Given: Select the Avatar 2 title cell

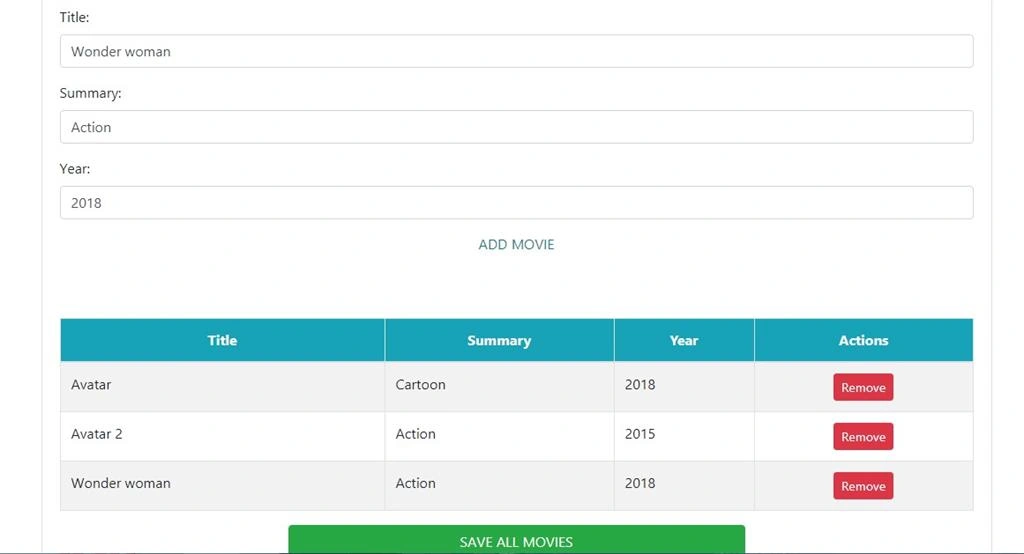Looking at the screenshot, I should point(222,436).
